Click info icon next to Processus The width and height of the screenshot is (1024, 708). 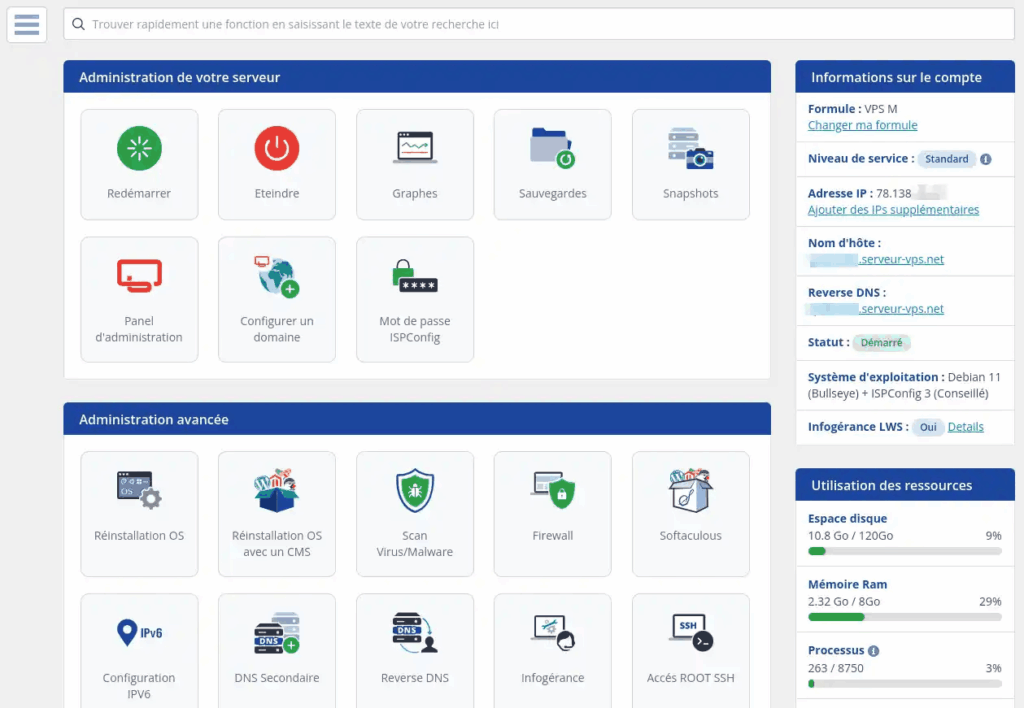pos(873,651)
